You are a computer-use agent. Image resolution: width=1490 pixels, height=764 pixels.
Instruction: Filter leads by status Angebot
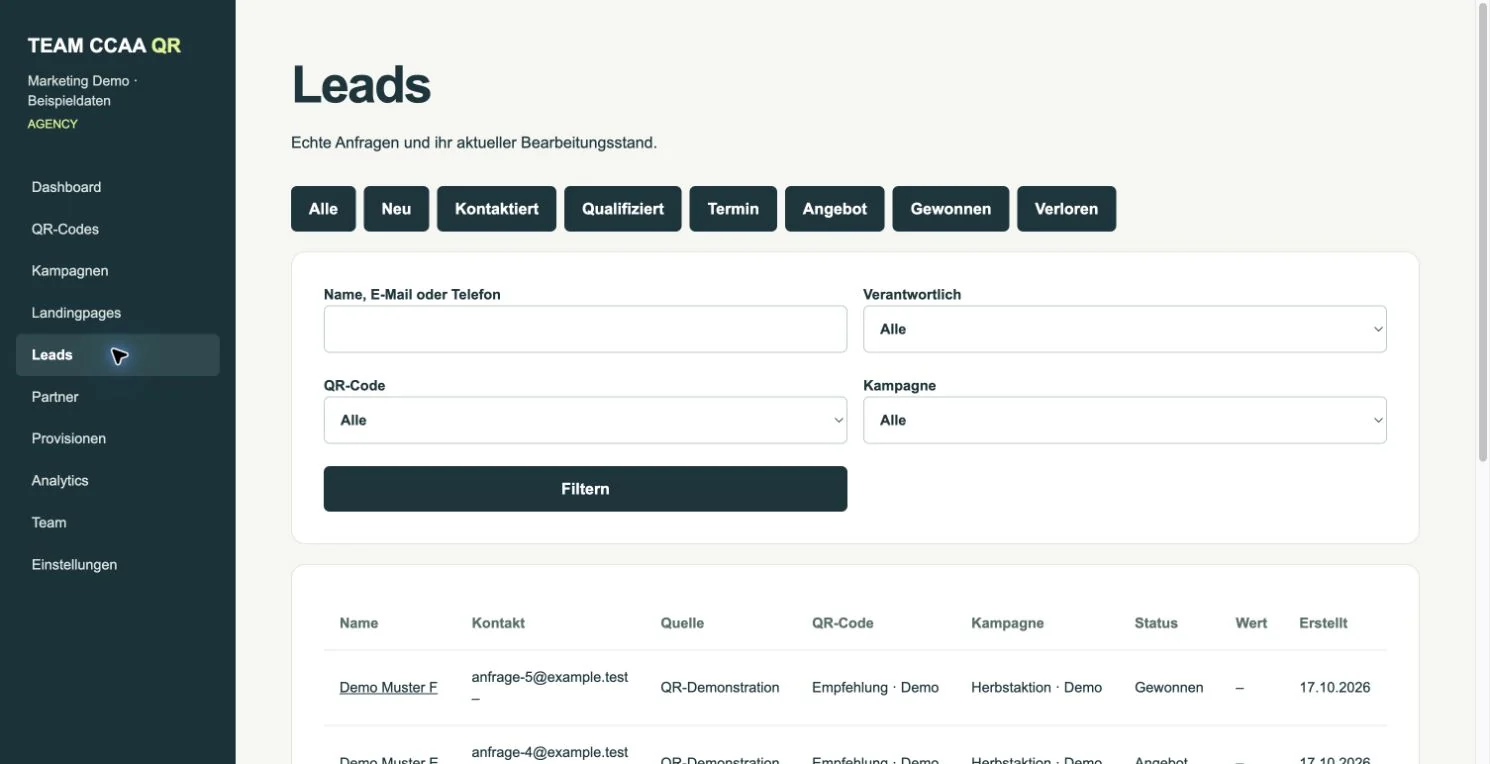click(835, 209)
